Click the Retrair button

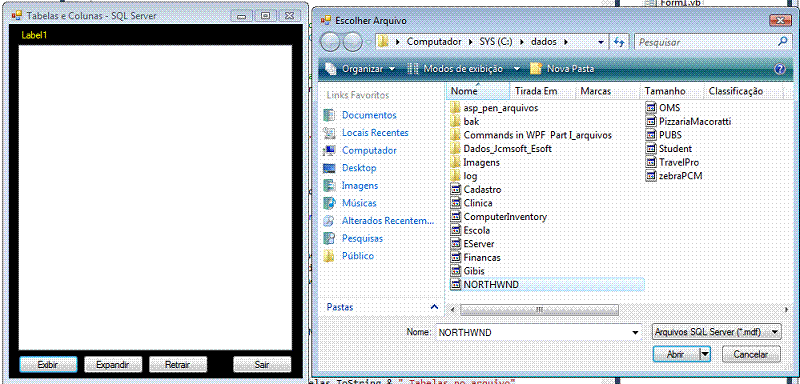[x=178, y=365]
